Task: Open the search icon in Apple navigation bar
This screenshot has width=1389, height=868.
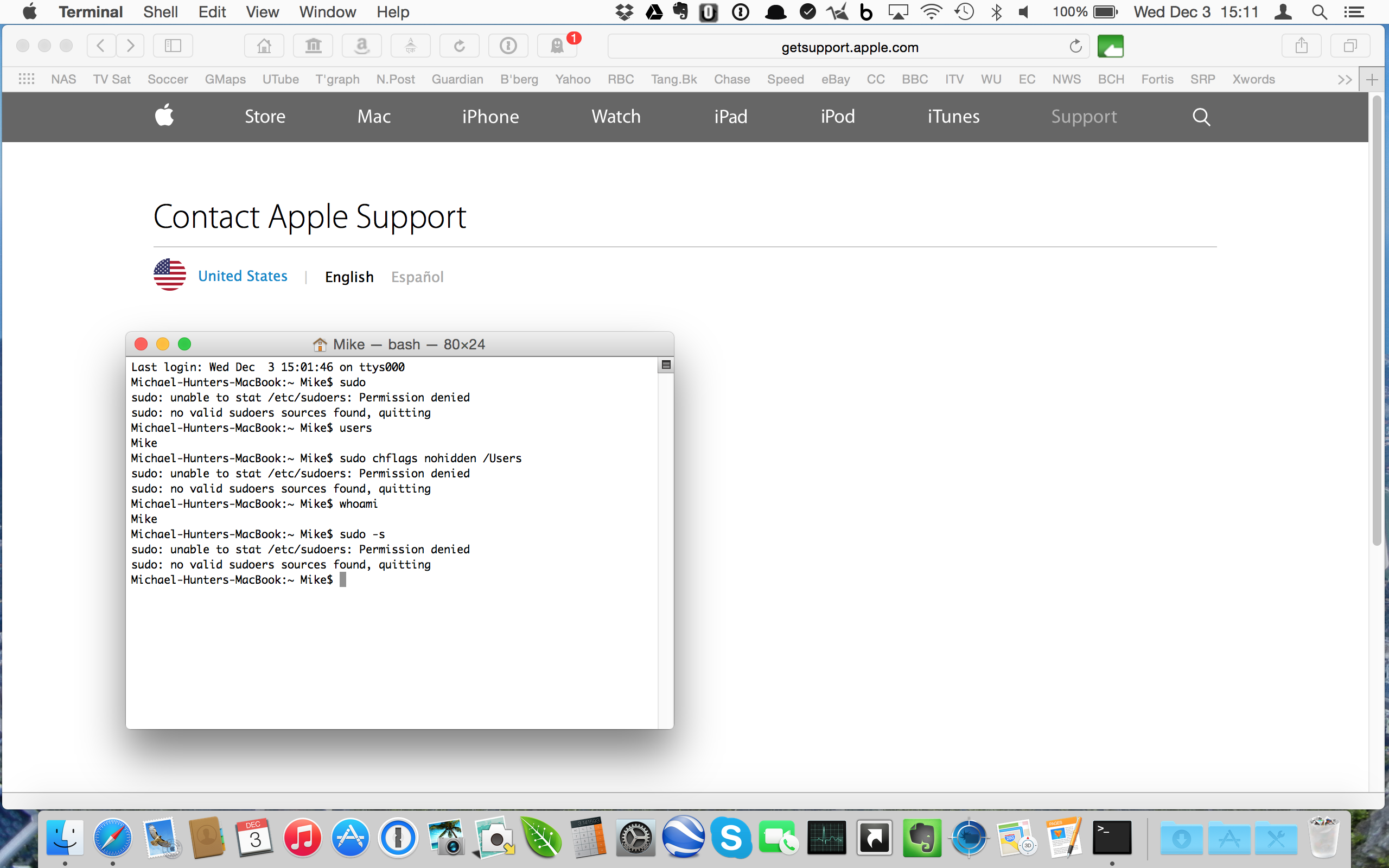Action: 1201,117
